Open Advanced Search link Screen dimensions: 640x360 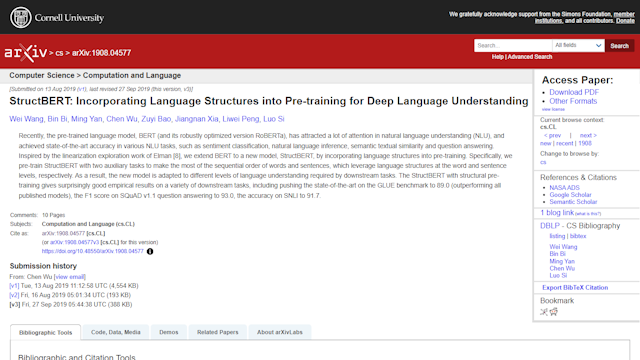[530, 57]
